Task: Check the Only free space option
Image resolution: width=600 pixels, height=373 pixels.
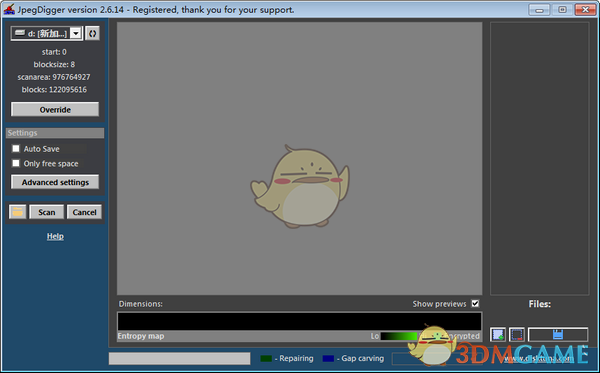Action: 16,163
